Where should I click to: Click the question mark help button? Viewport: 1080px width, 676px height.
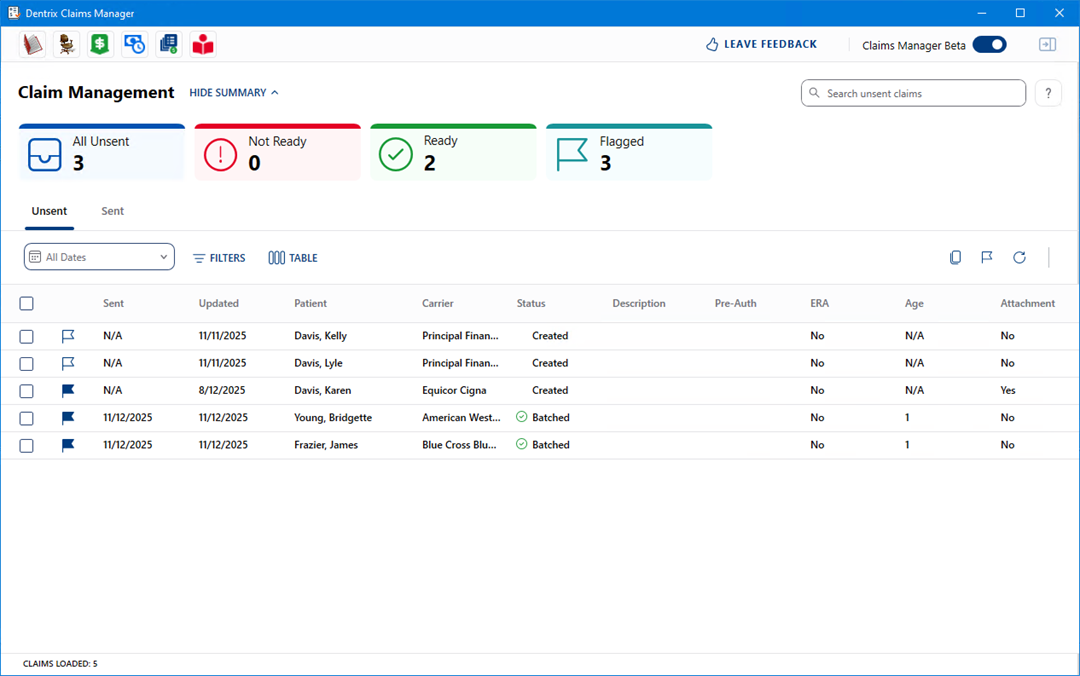pyautogui.click(x=1048, y=93)
